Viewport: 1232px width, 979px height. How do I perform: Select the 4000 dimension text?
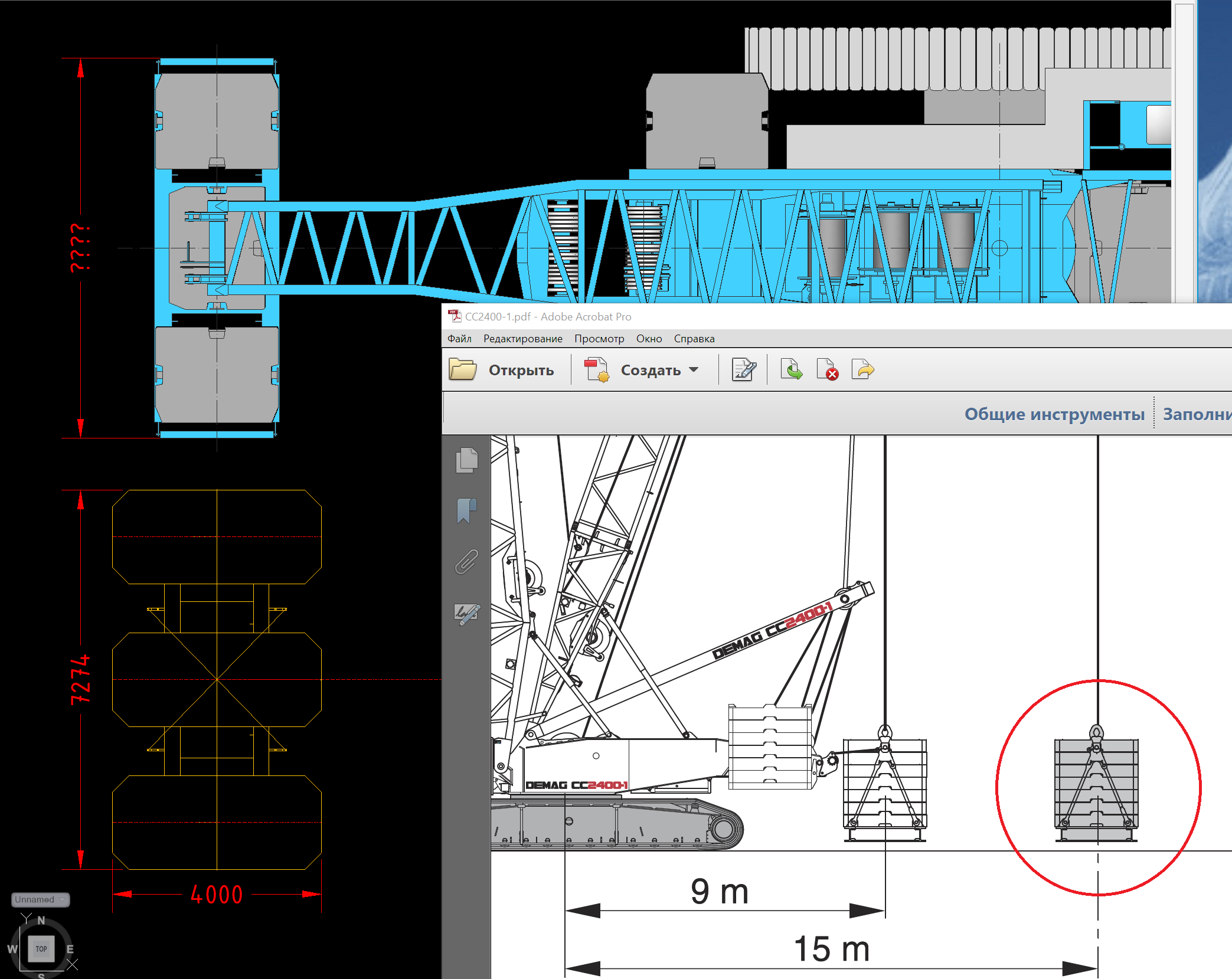coord(217,895)
